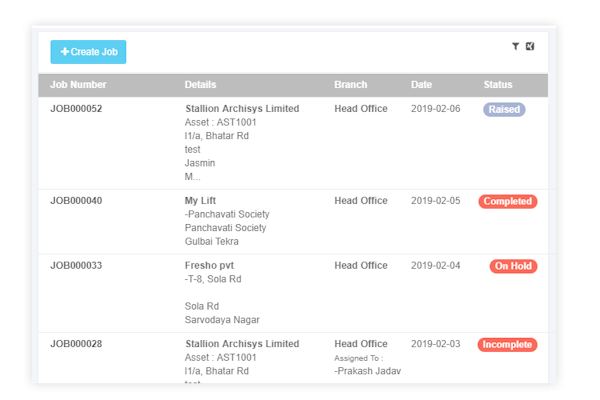Image resolution: width=600 pixels, height=400 pixels.
Task: Click the Create Job button
Action: click(x=88, y=51)
